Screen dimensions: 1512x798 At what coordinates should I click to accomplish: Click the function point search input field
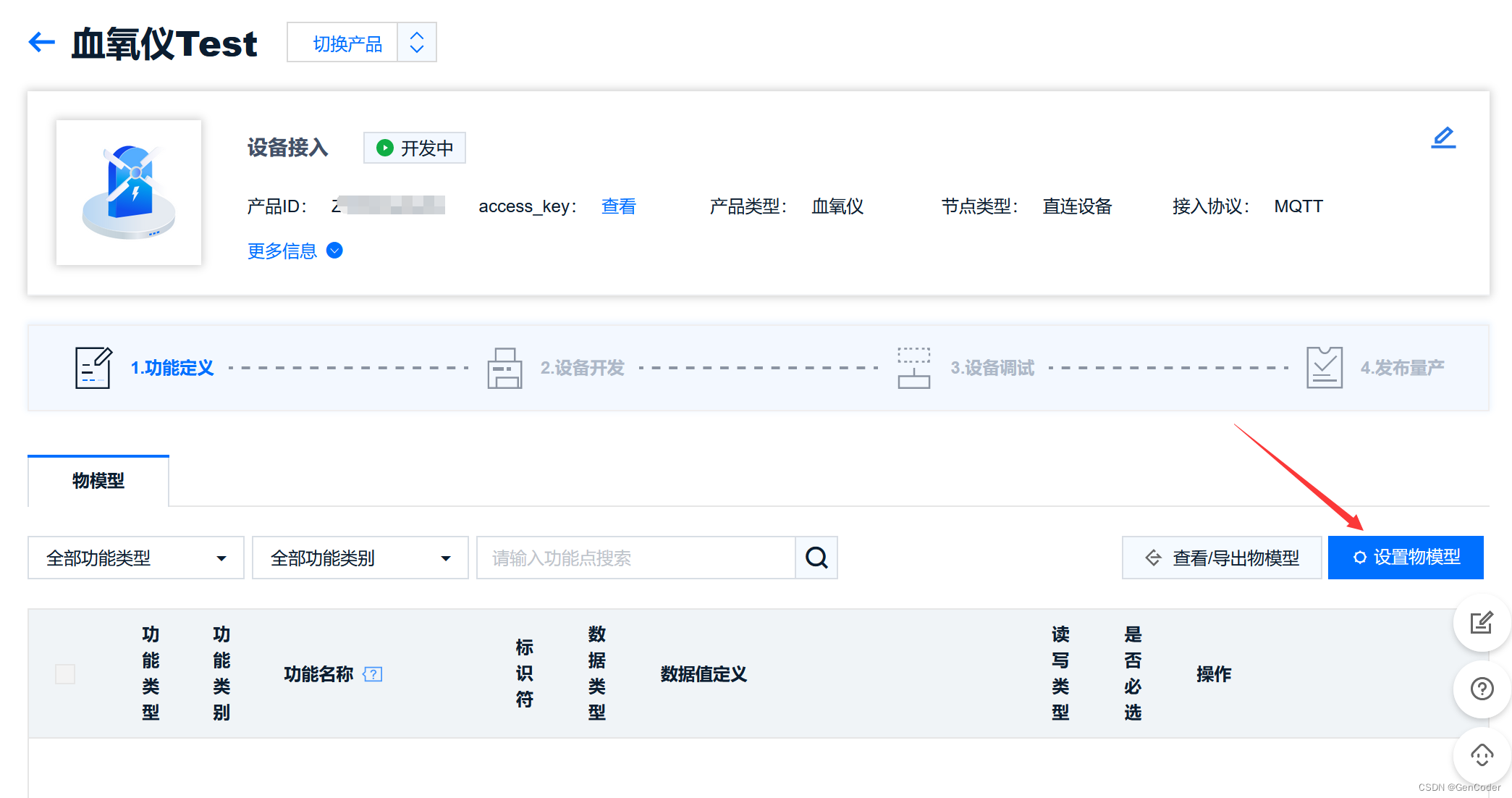click(635, 558)
